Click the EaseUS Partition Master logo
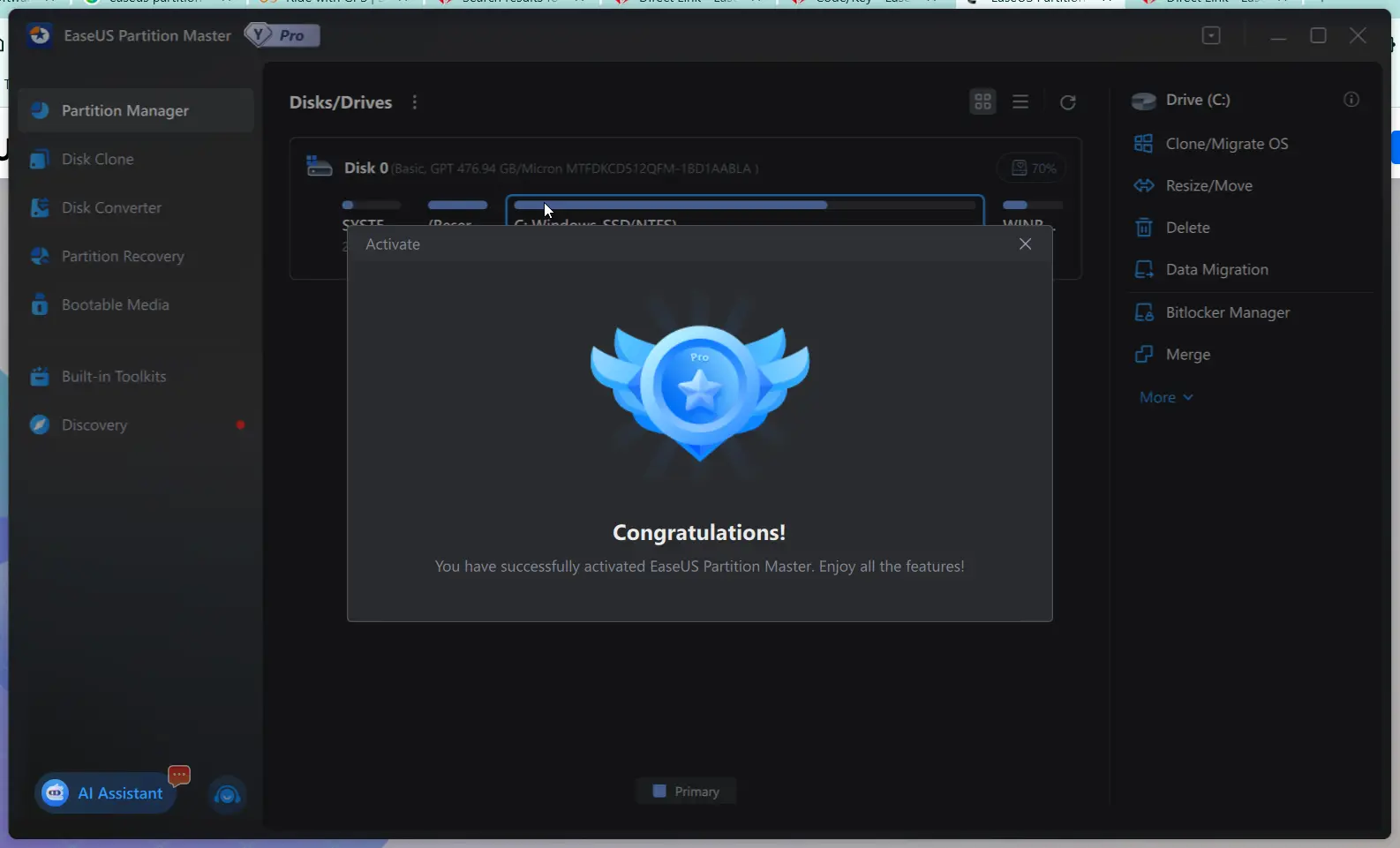 click(40, 35)
